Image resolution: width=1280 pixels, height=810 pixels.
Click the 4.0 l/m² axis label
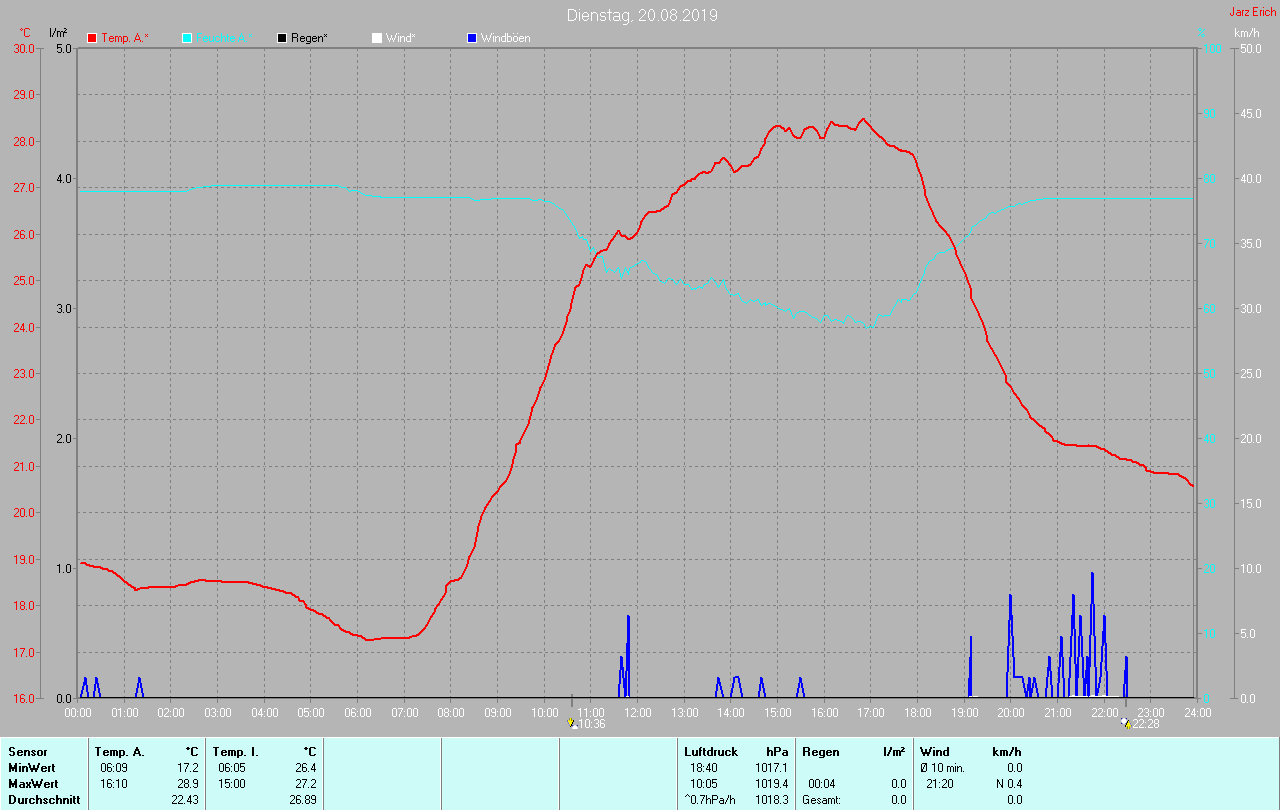(x=64, y=179)
